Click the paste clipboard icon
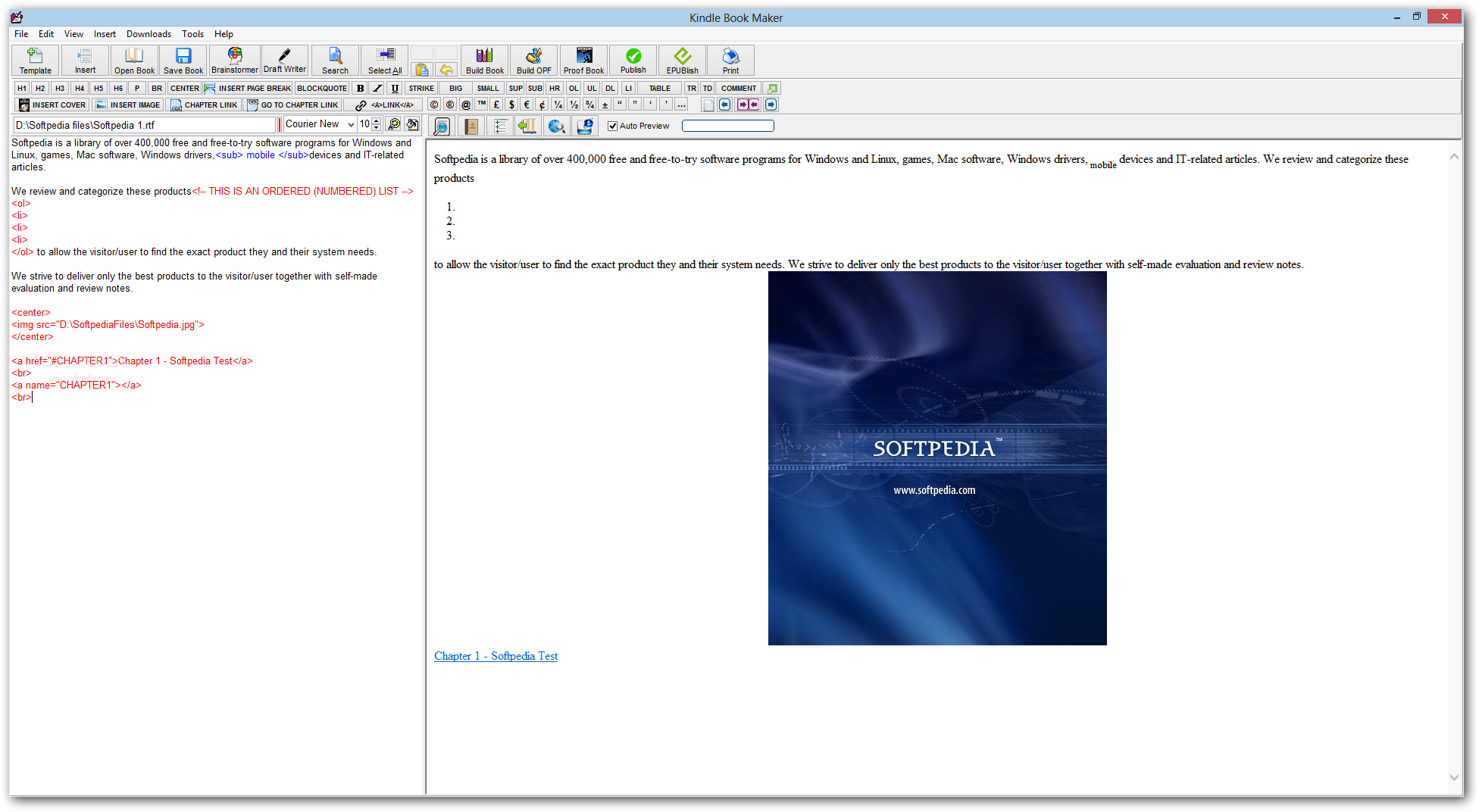The height and width of the screenshot is (812, 1479). pyautogui.click(x=422, y=70)
